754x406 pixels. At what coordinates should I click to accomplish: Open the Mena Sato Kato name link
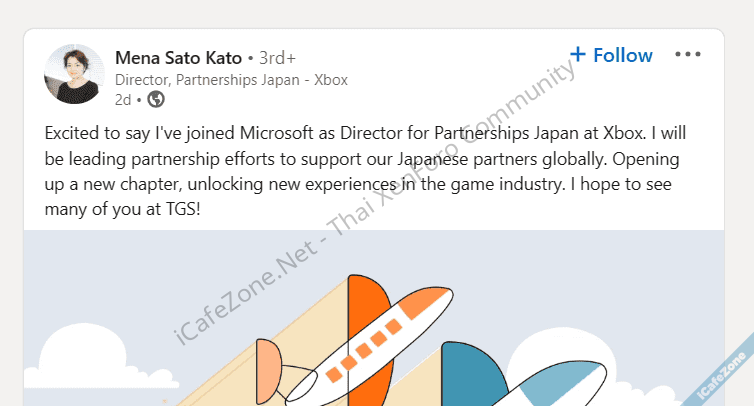[179, 56]
